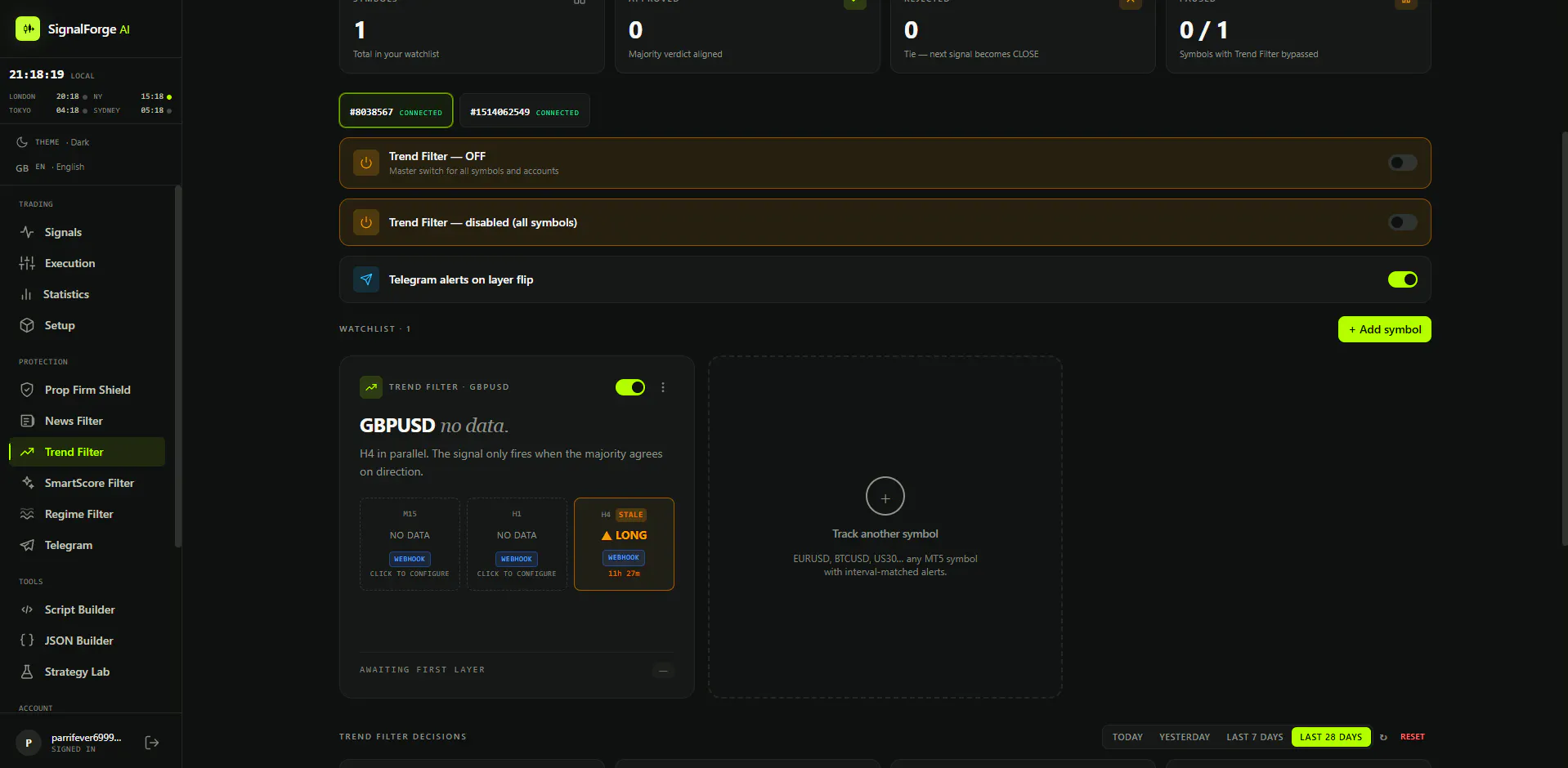Click the SignalForge AI logo icon
The width and height of the screenshot is (1568, 768).
28,29
